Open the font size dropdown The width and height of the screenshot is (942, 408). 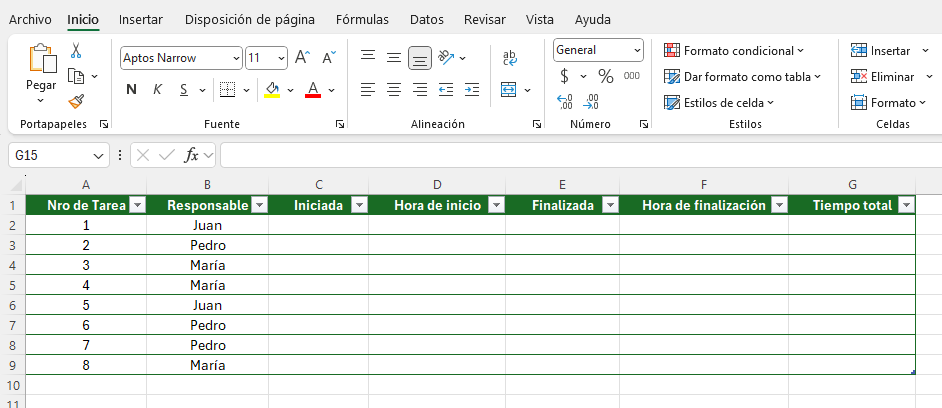click(x=282, y=58)
